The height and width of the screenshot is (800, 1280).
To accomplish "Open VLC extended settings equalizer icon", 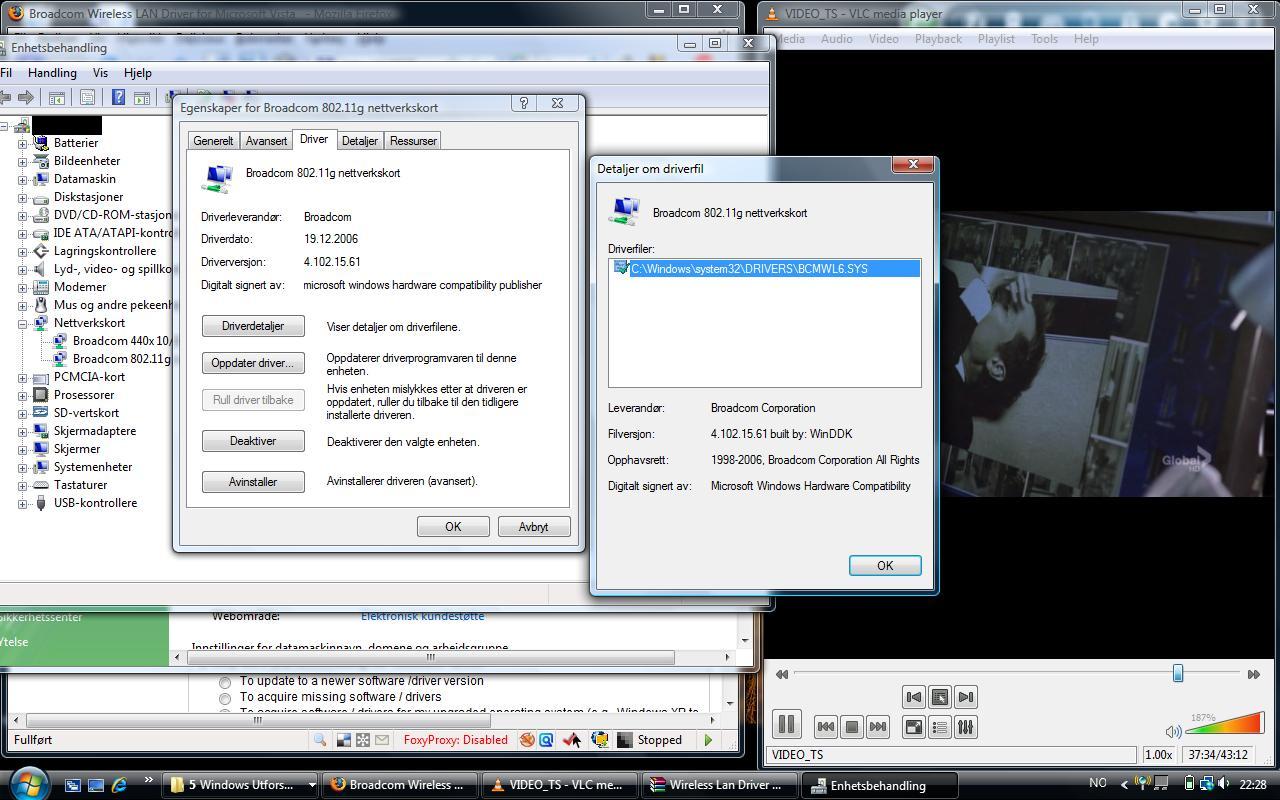I will 966,727.
